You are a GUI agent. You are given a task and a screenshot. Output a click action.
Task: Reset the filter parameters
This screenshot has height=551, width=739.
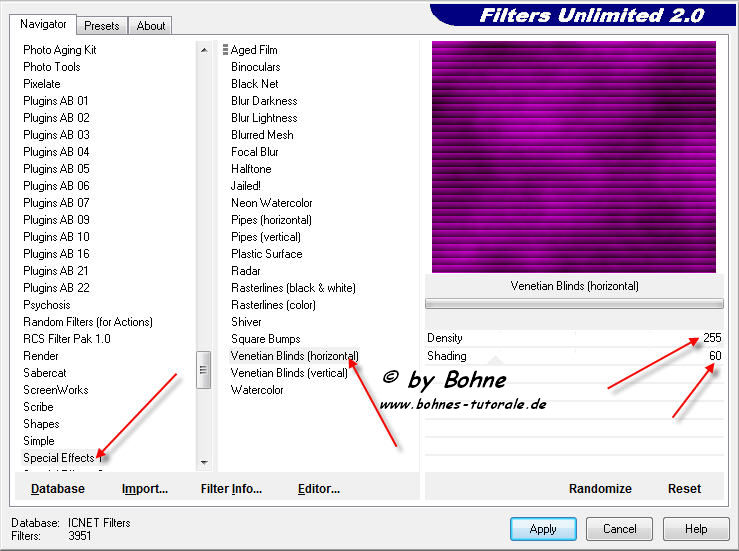tap(684, 489)
